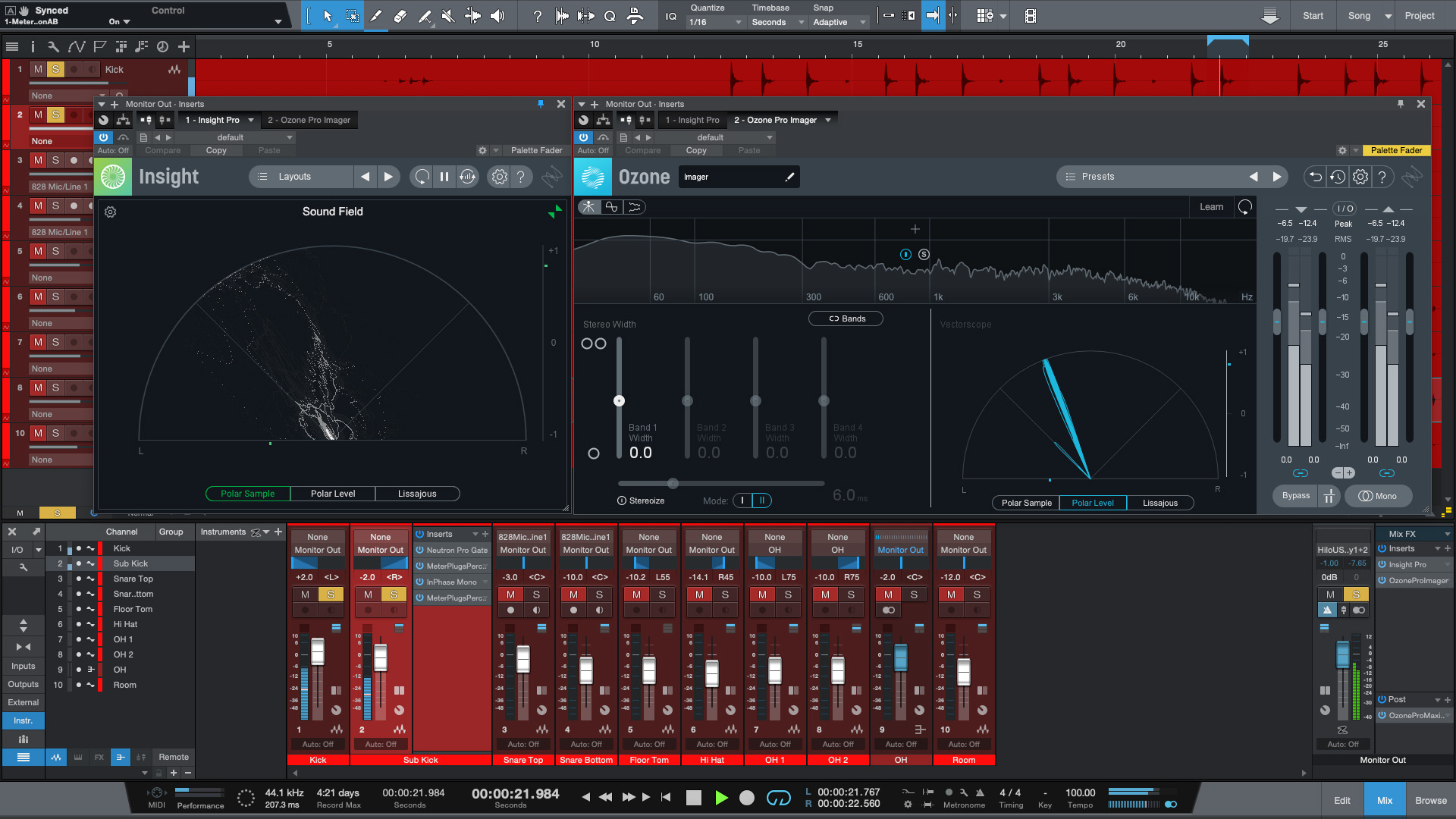Toggle Insight Pro power button in left window
Viewport: 1456px width, 819px height.
pyautogui.click(x=103, y=137)
